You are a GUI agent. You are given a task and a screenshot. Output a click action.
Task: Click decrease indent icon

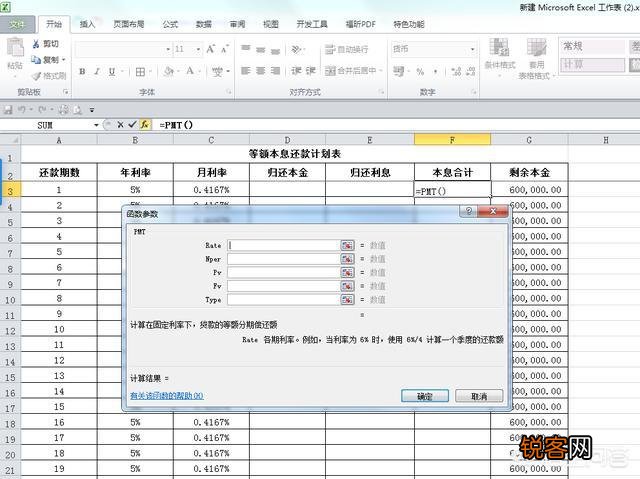tap(296, 71)
